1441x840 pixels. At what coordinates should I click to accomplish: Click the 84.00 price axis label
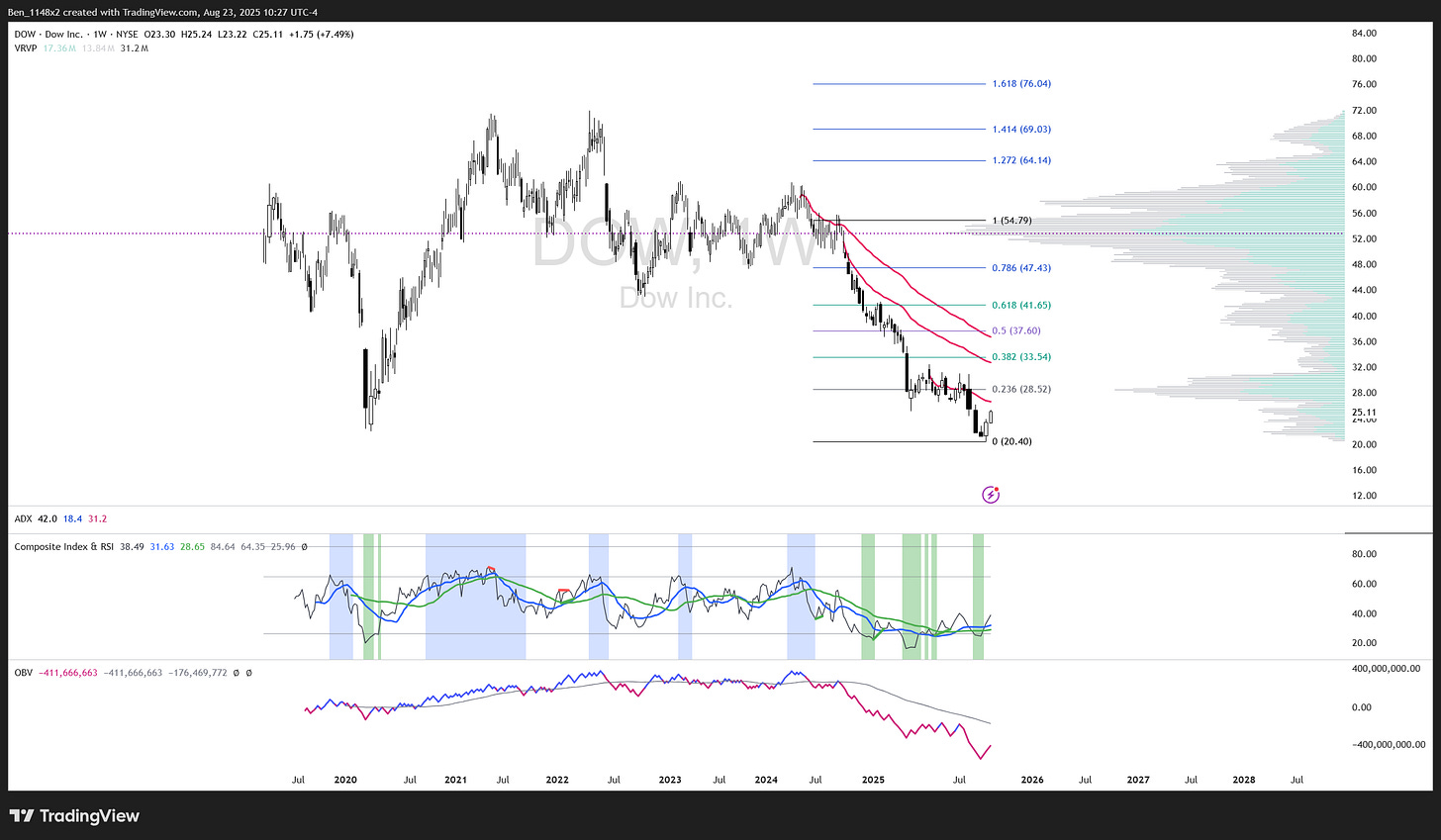click(1364, 34)
